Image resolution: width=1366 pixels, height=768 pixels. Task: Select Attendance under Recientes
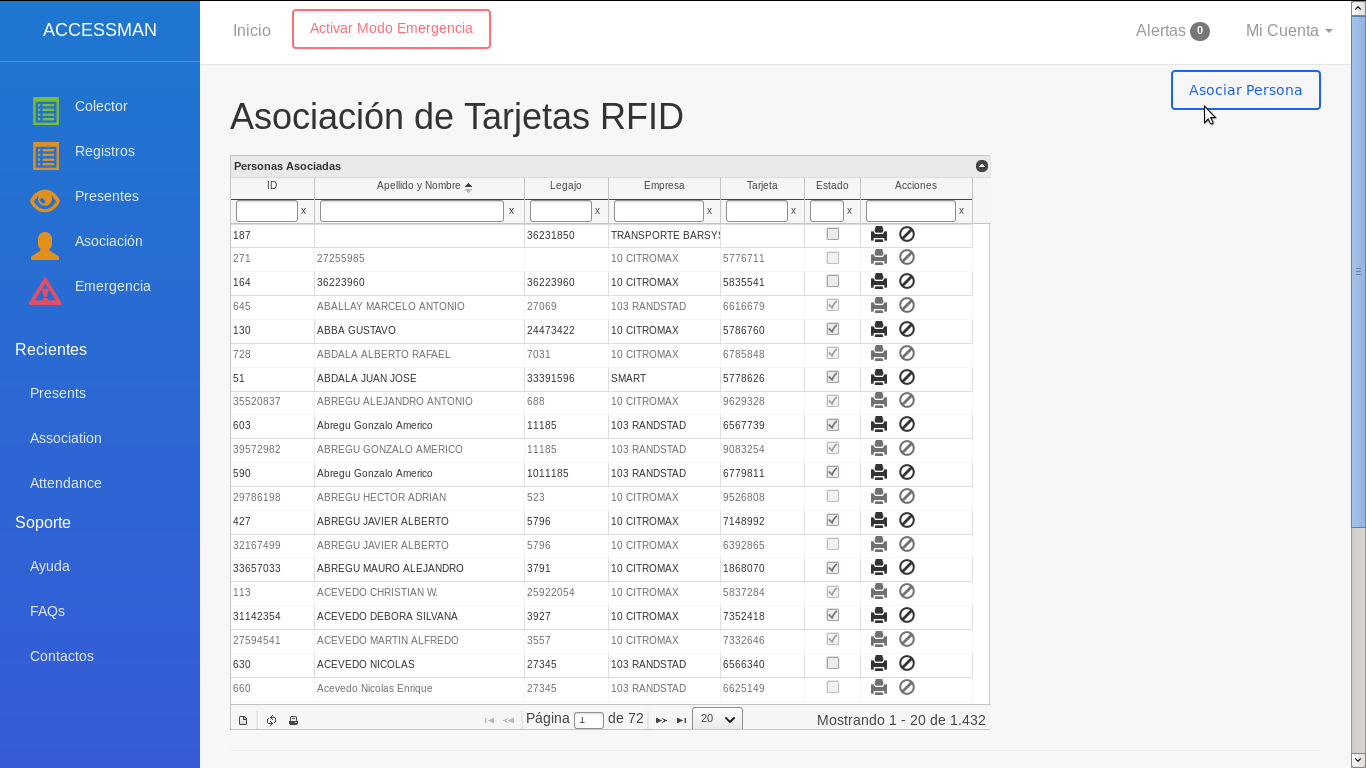click(x=66, y=483)
